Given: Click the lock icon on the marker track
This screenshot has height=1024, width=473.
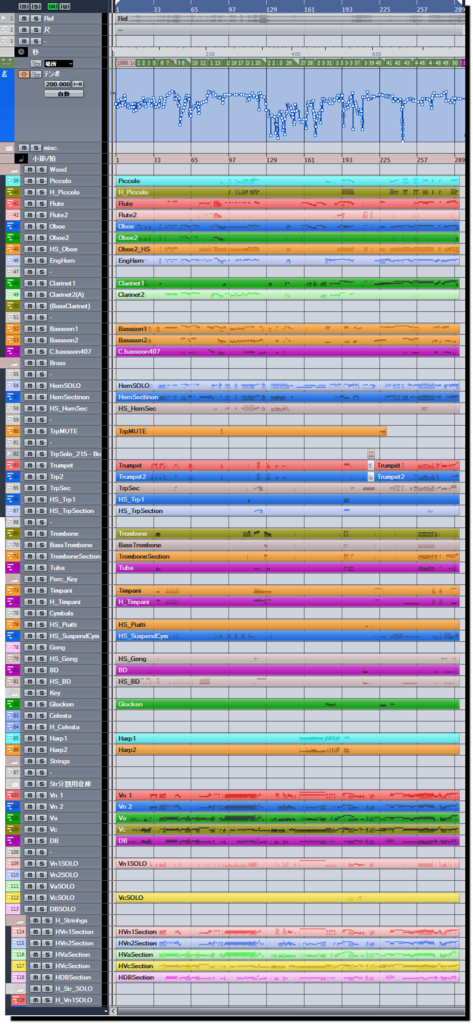Looking at the screenshot, I should [34, 63].
